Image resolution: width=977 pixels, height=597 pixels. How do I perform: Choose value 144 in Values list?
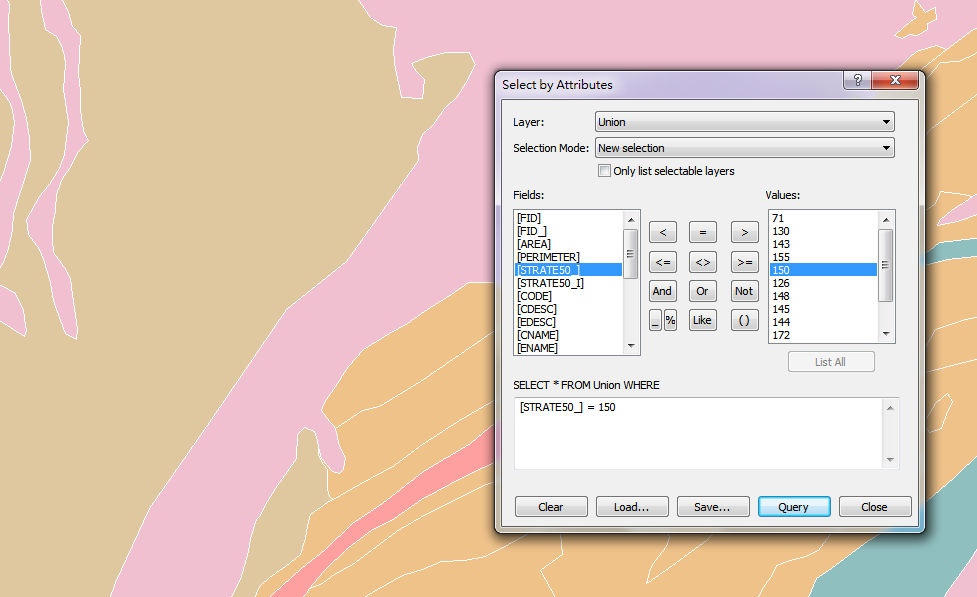point(823,322)
